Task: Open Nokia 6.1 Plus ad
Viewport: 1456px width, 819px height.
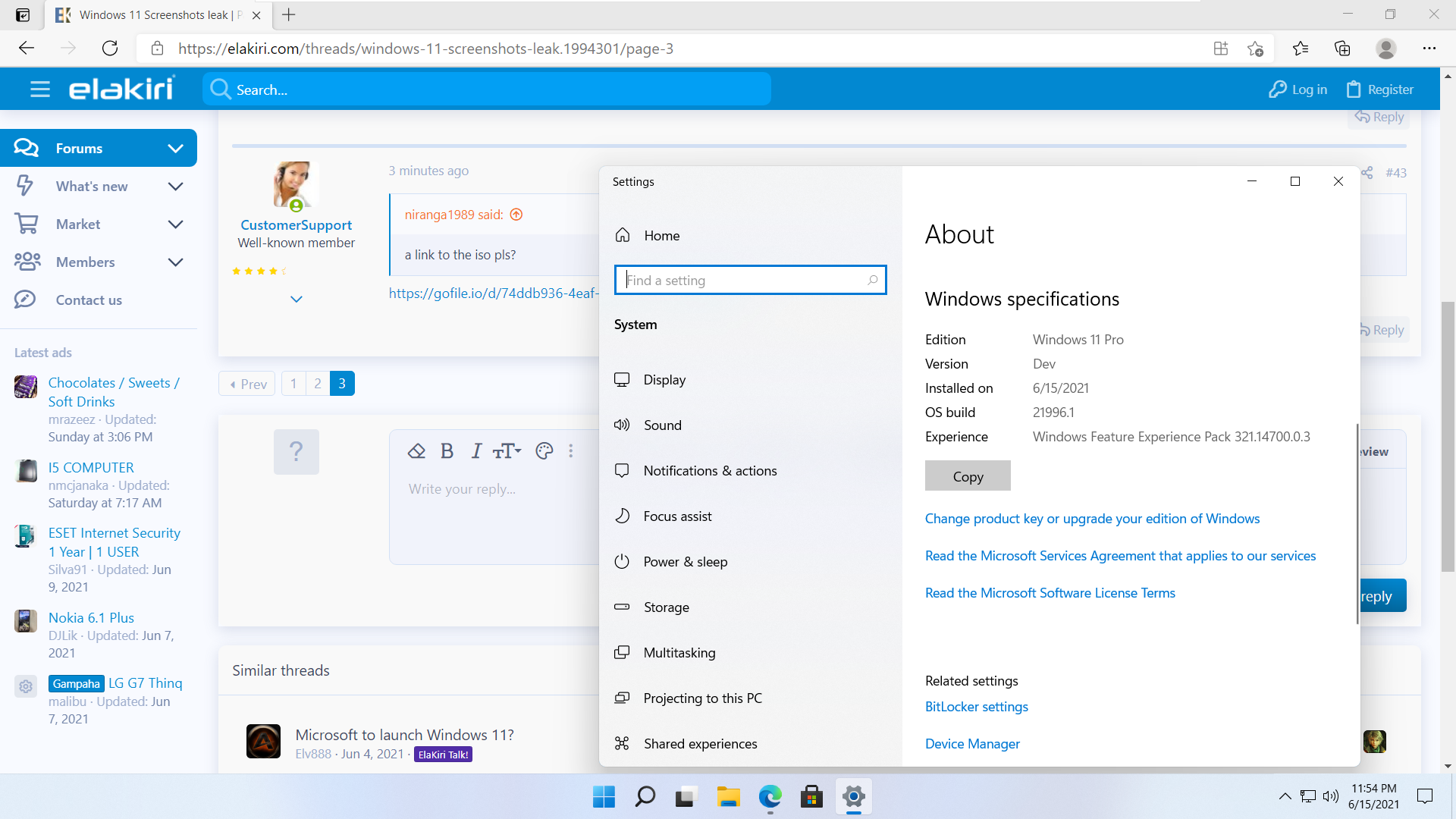Action: point(91,618)
